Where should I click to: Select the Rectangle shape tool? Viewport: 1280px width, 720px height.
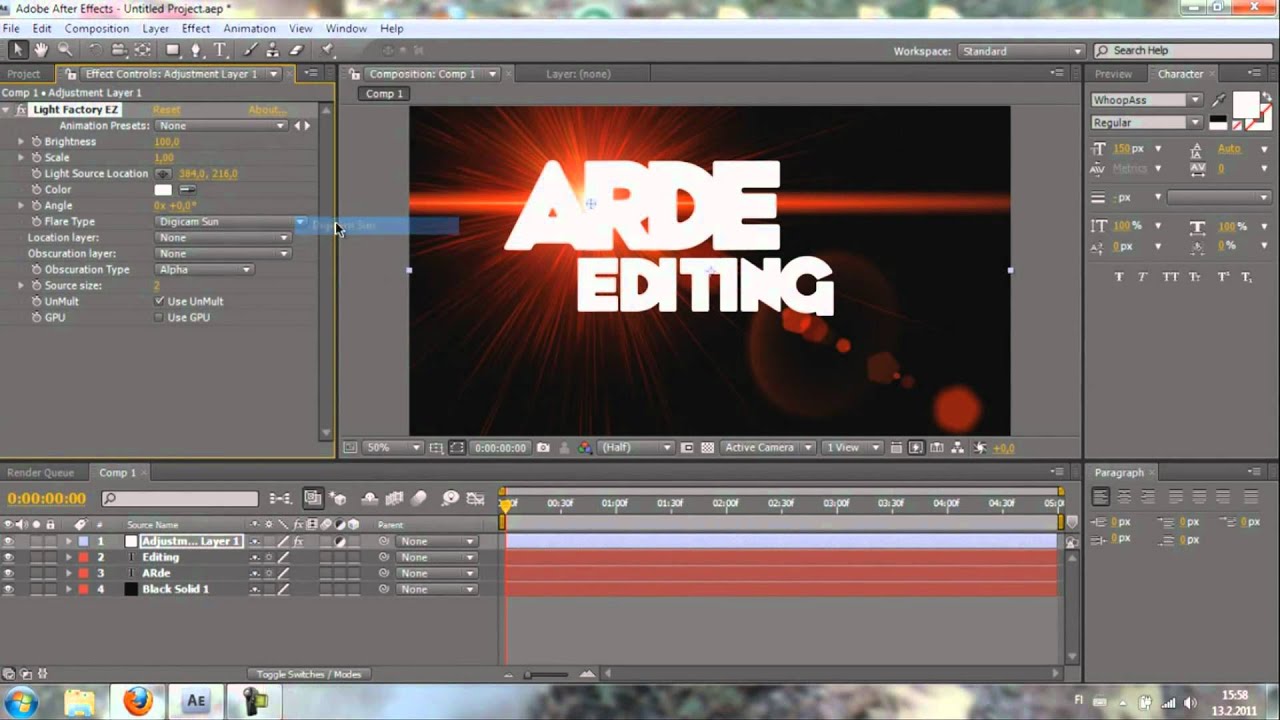[x=172, y=50]
